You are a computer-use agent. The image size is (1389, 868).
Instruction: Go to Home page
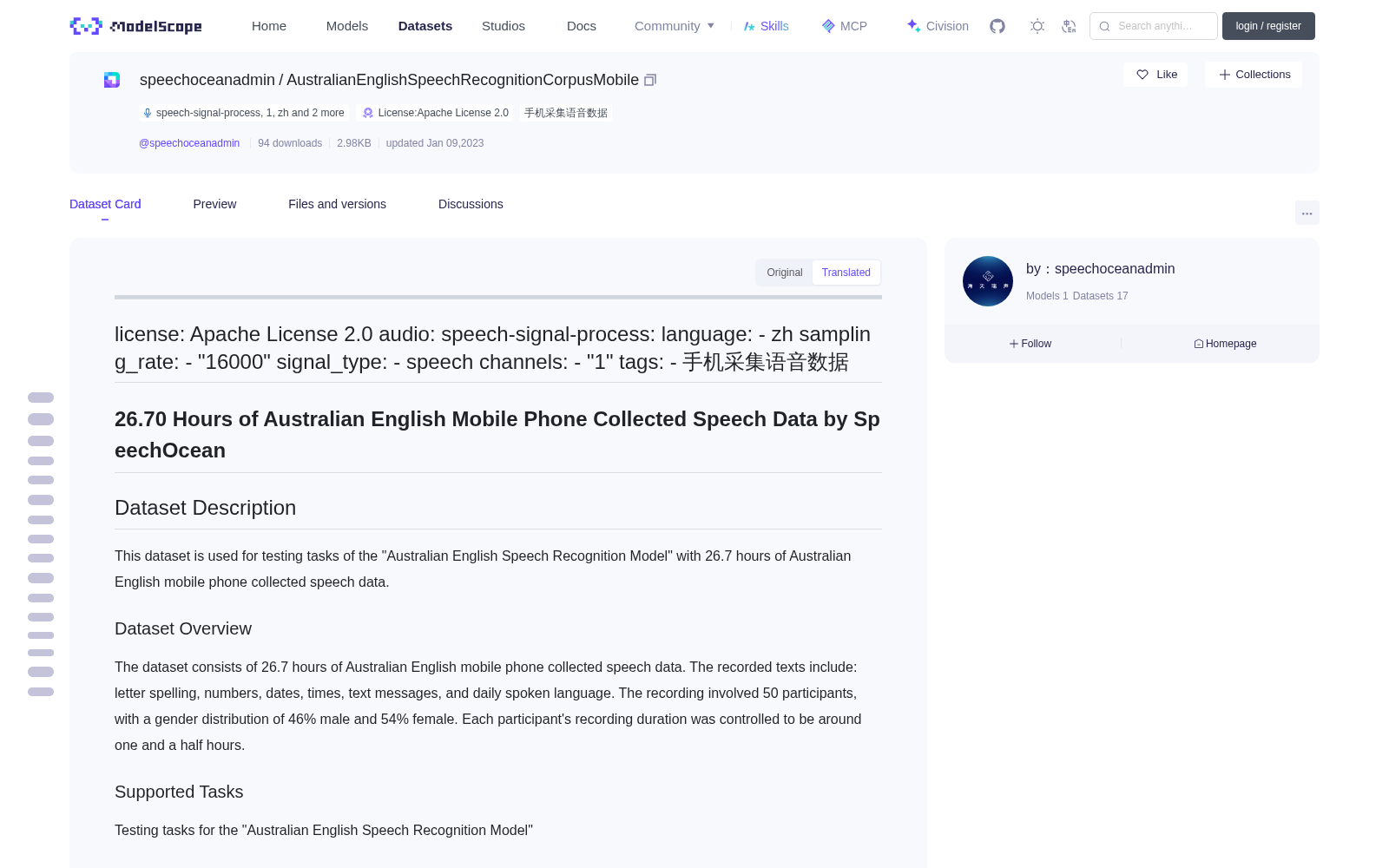(269, 26)
